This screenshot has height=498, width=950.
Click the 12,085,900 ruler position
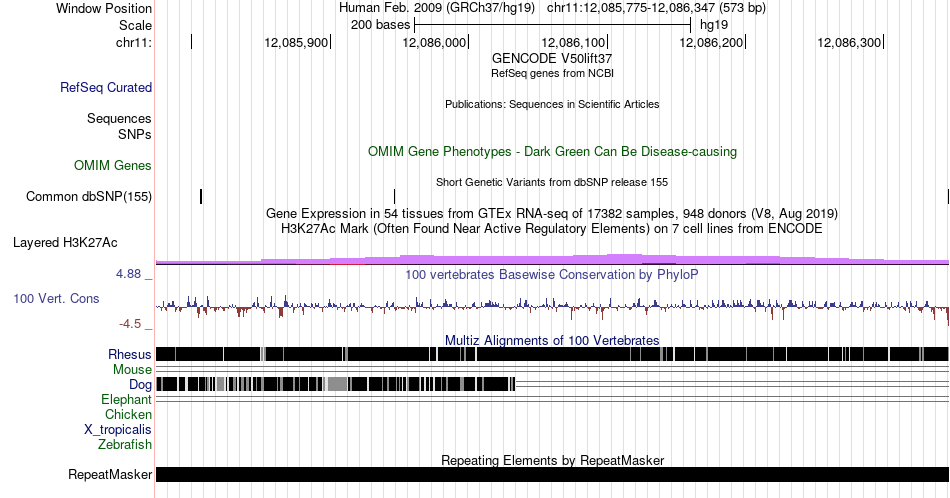296,42
